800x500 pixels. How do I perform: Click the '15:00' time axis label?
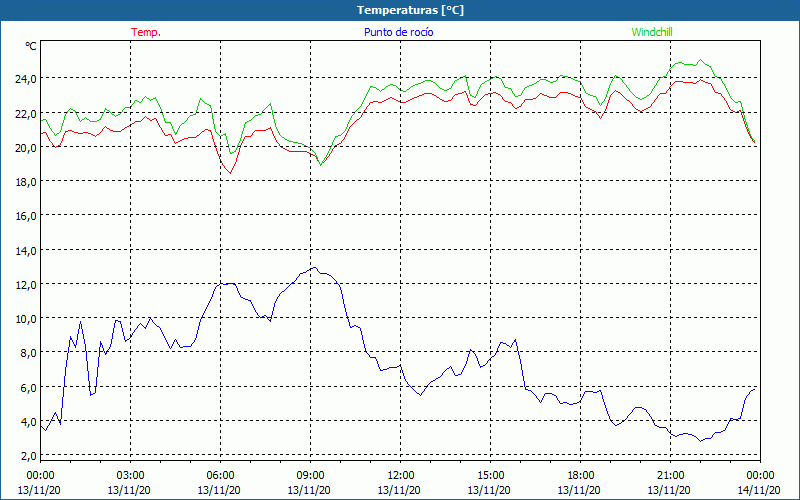pos(490,476)
